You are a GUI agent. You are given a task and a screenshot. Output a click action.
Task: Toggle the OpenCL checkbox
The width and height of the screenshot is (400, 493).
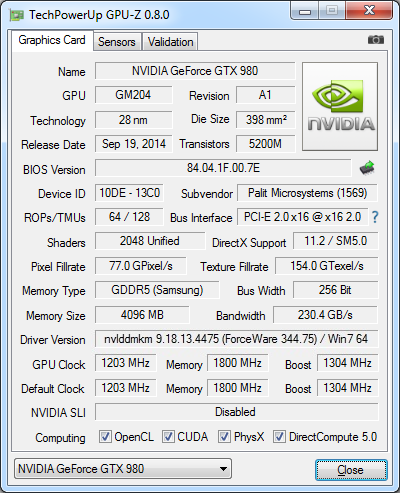[x=105, y=436]
